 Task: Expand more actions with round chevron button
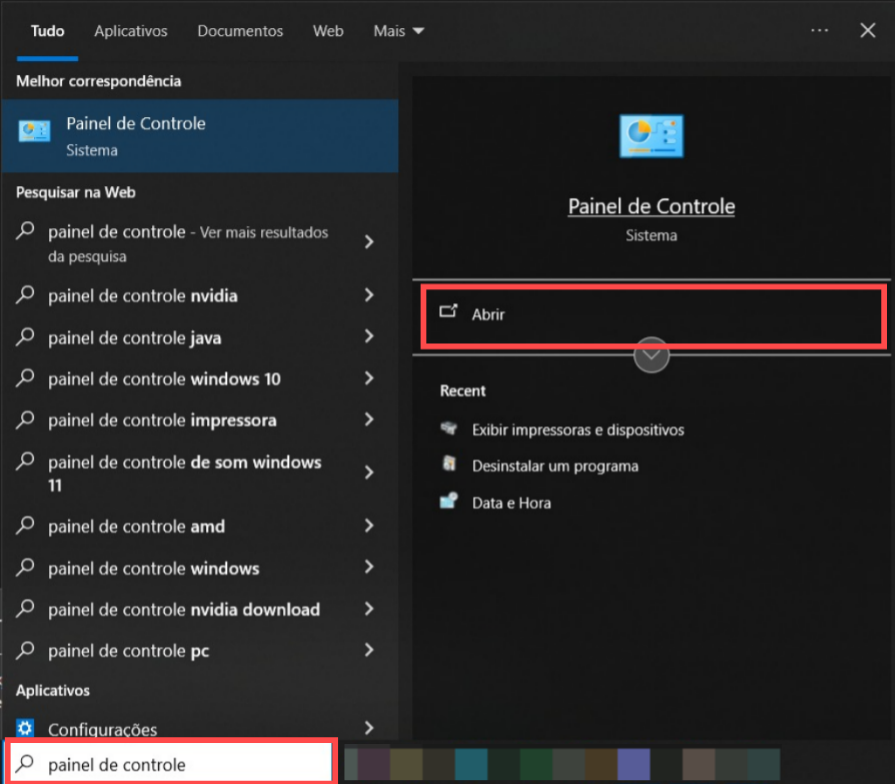651,354
